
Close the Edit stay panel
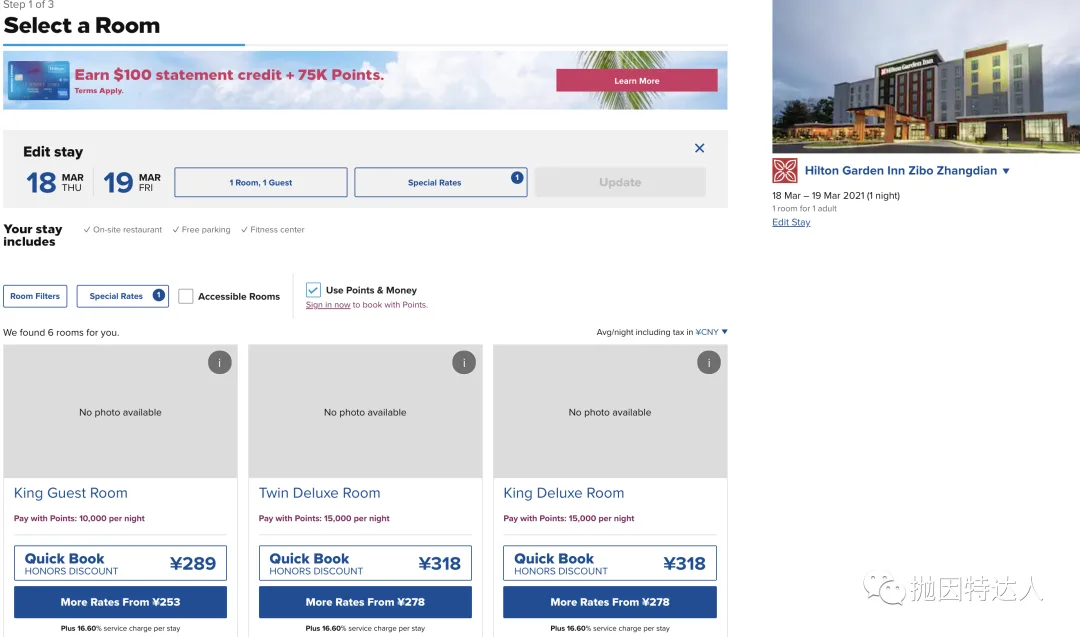point(699,148)
